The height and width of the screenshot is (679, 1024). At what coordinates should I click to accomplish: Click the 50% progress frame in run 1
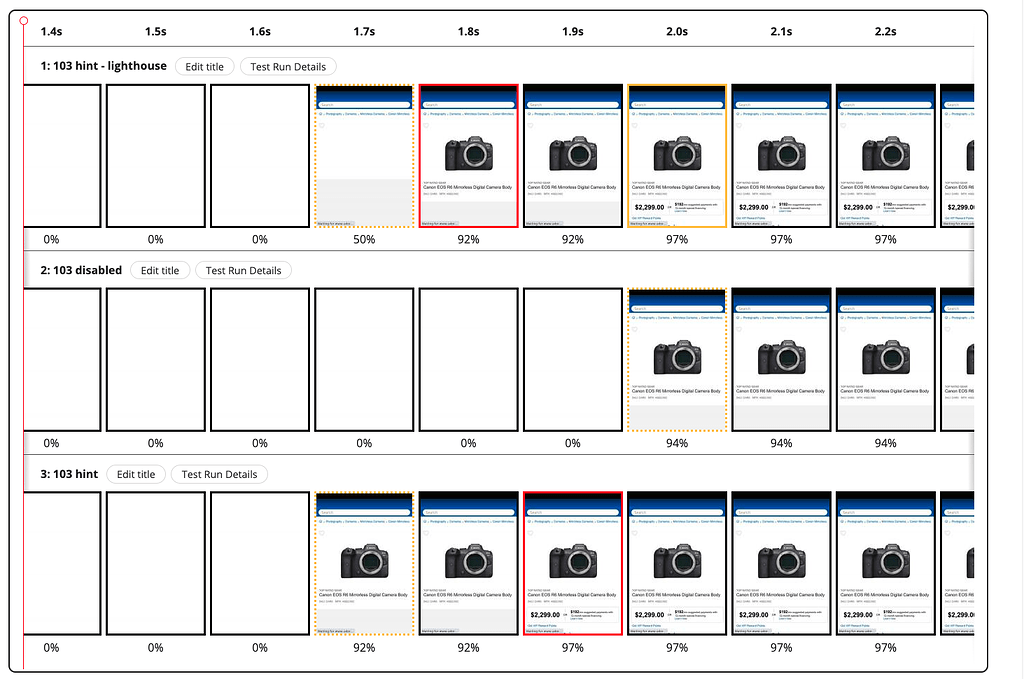click(363, 155)
